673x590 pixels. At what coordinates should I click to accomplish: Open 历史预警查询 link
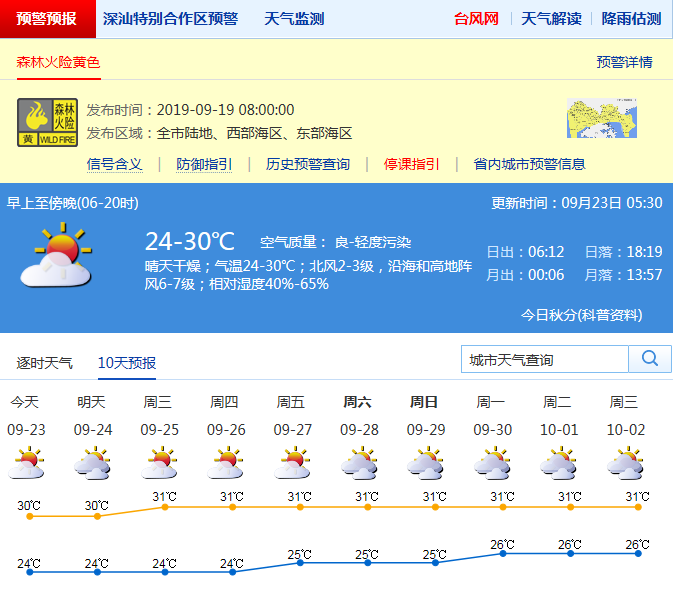tap(308, 164)
